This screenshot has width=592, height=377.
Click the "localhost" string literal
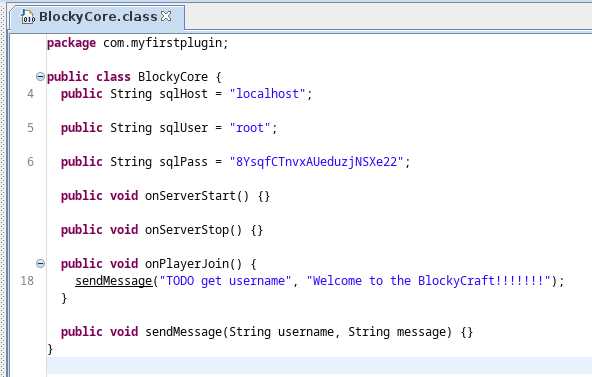coord(267,94)
